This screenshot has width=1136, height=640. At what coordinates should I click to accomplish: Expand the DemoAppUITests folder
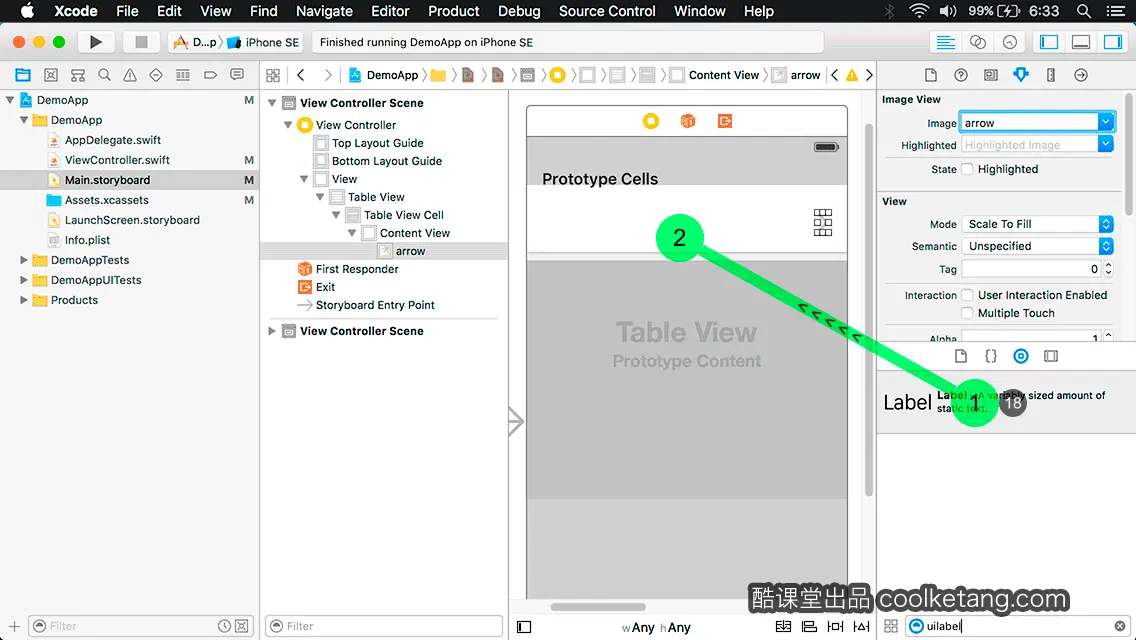pyautogui.click(x=23, y=280)
